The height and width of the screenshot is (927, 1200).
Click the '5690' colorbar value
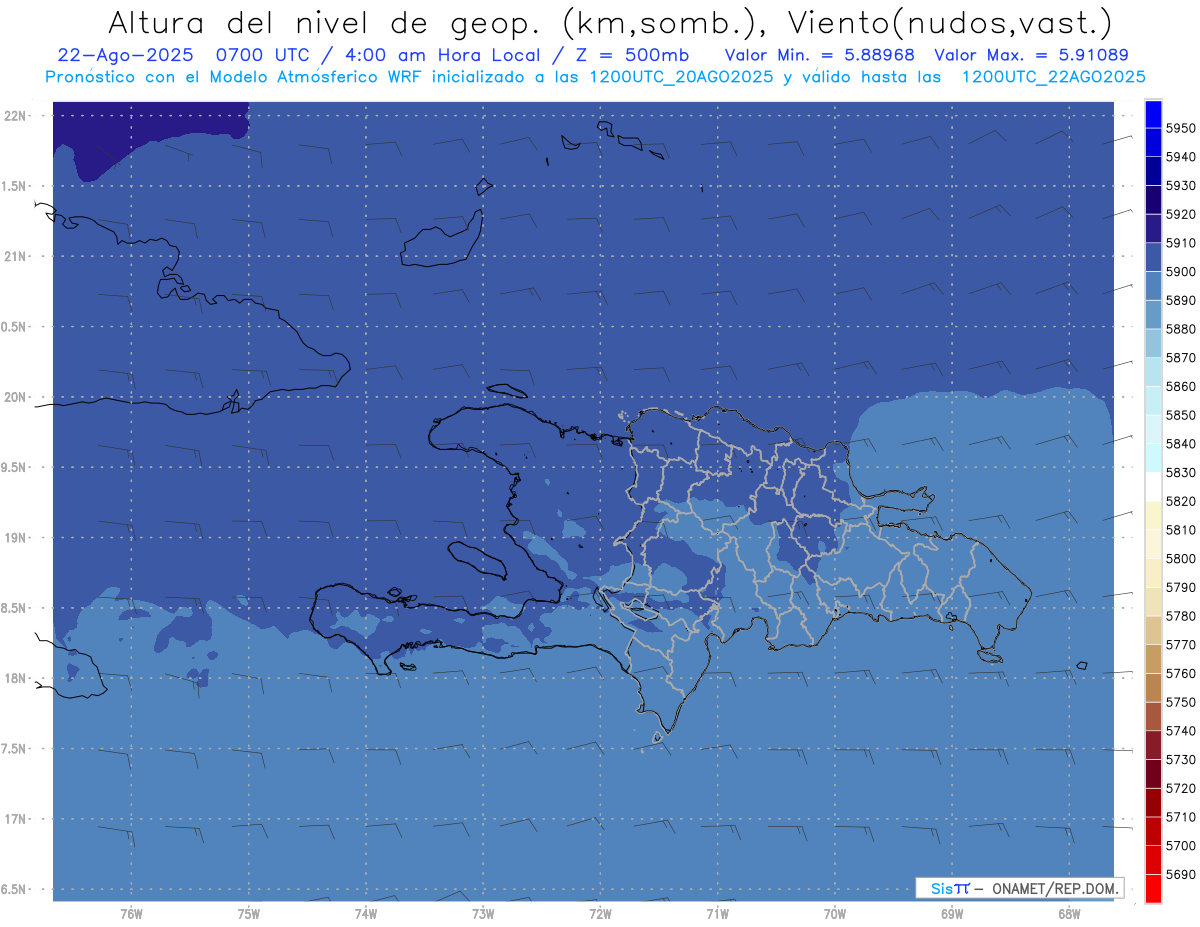tap(1180, 874)
